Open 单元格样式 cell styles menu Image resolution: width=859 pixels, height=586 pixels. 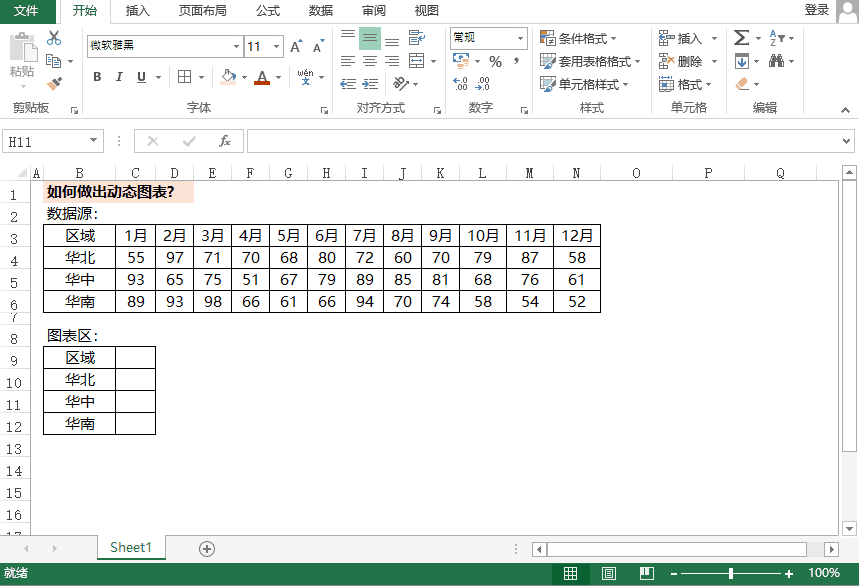coord(584,84)
